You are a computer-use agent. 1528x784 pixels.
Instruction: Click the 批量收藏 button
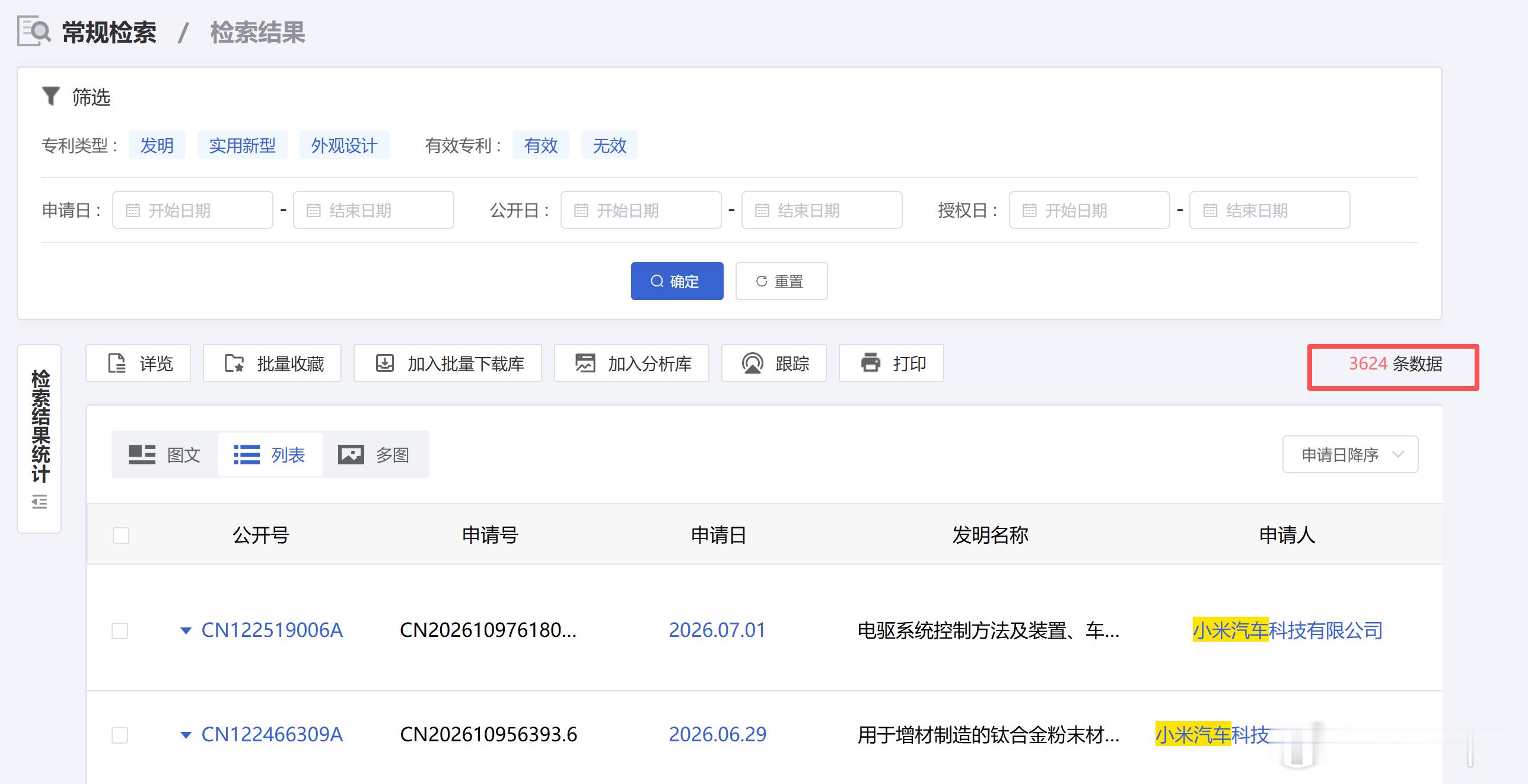[x=272, y=363]
